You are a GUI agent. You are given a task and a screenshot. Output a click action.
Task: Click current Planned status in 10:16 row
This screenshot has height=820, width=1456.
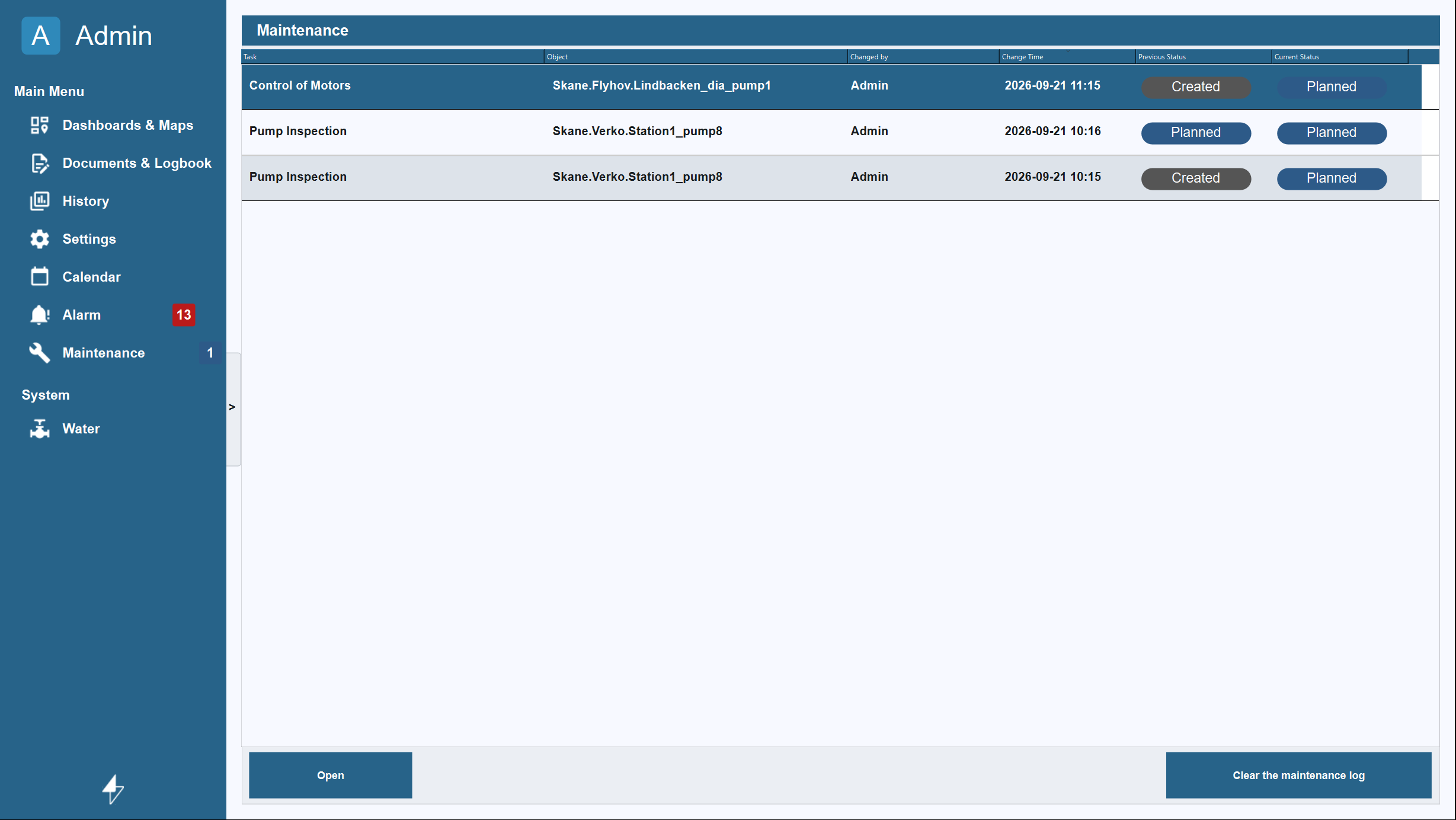[1332, 133]
